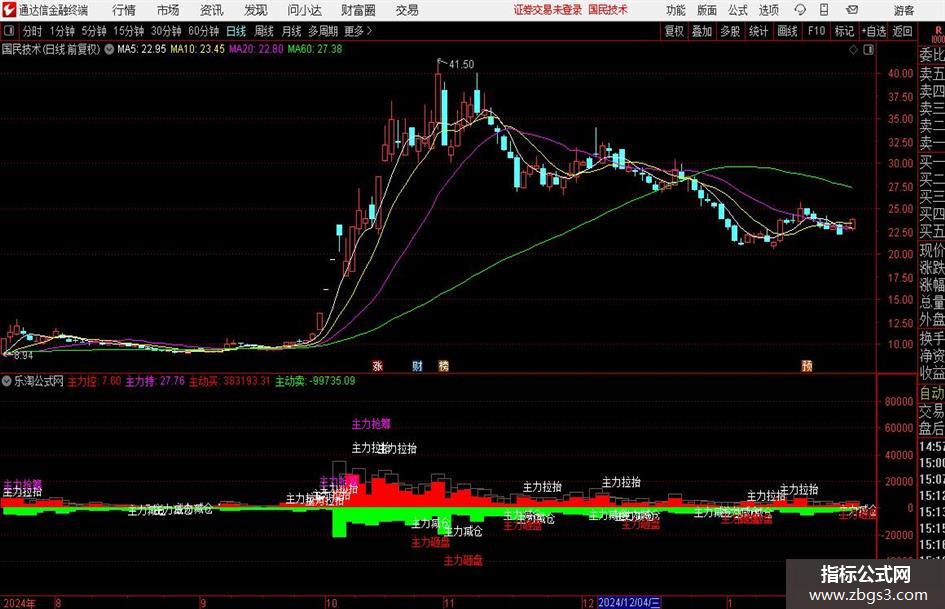Switch to 5分钟 chart period

(x=93, y=31)
